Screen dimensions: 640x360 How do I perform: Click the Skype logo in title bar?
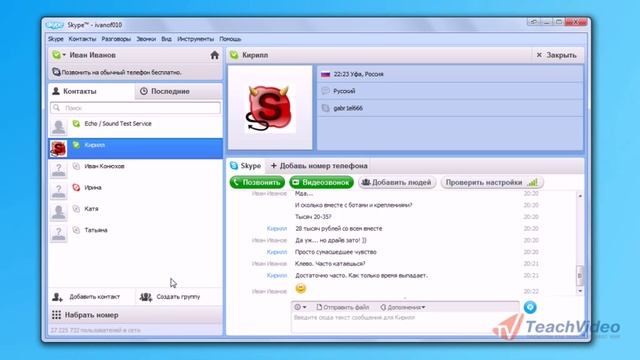(x=55, y=25)
